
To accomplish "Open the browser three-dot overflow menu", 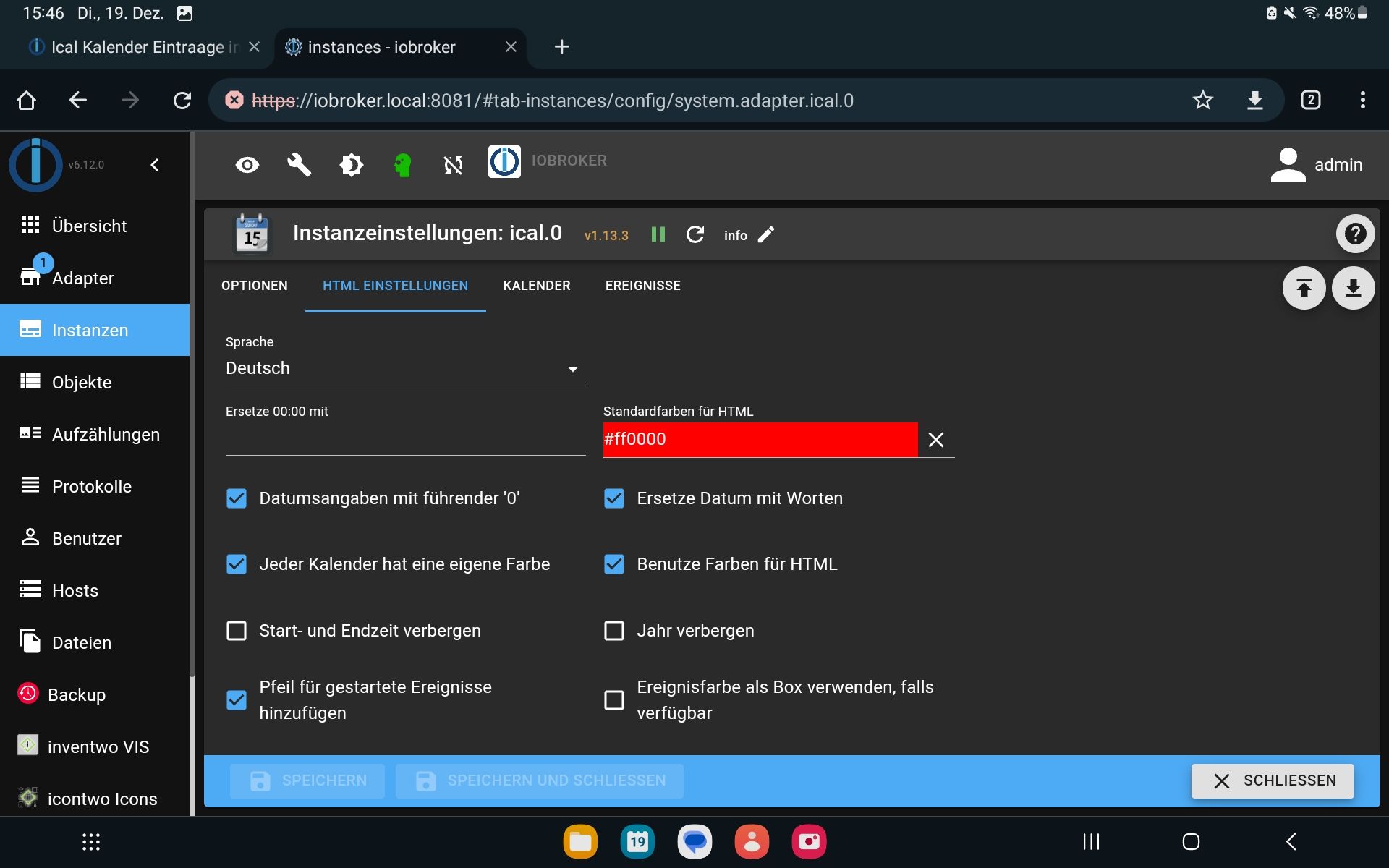I will click(1362, 100).
